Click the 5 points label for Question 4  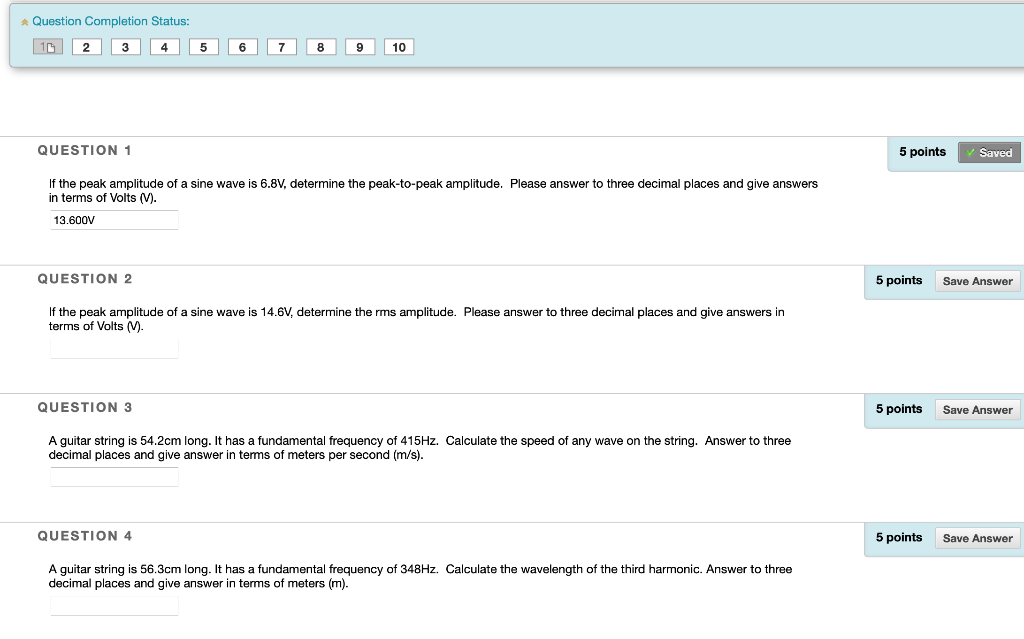(x=899, y=538)
